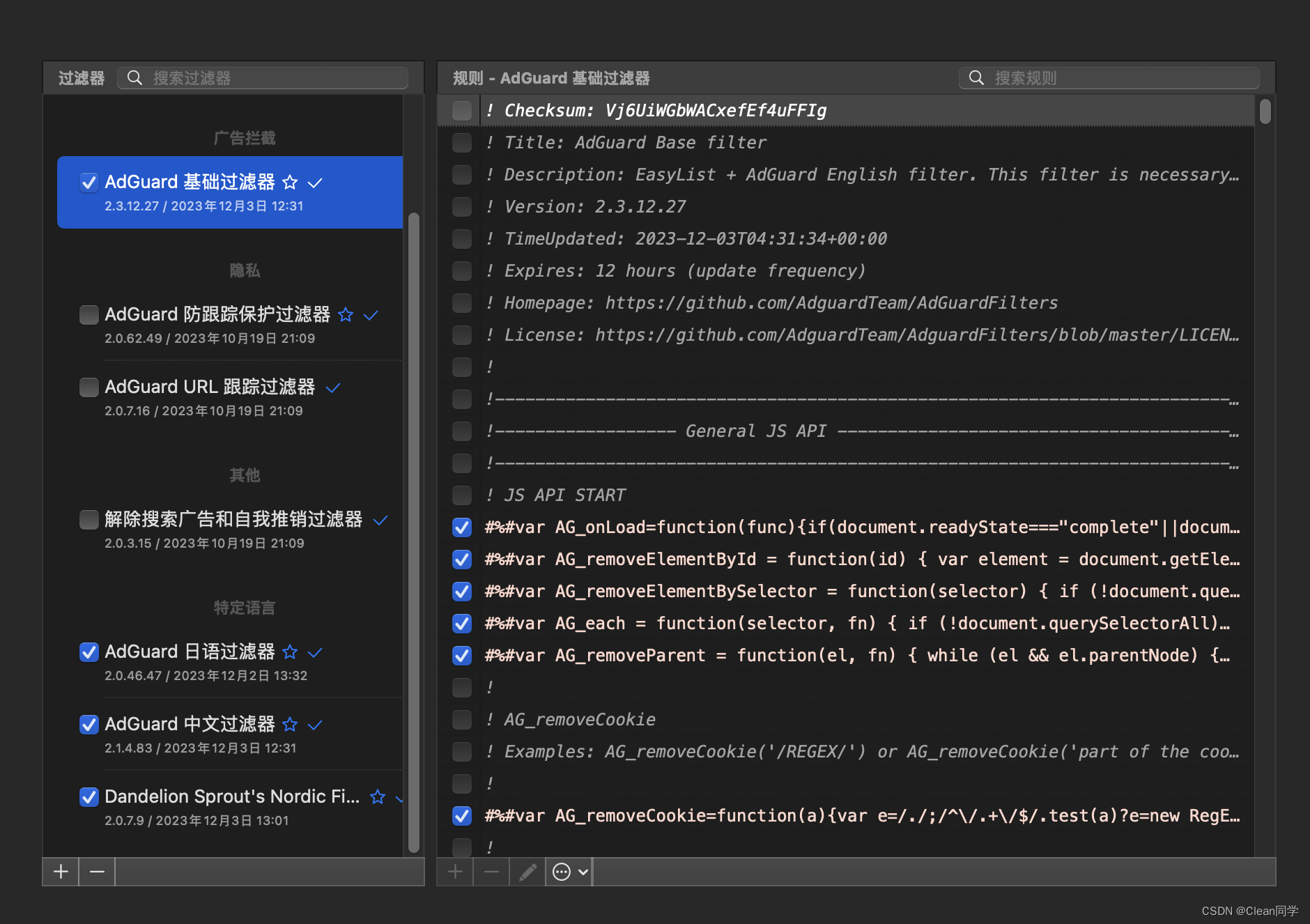Select the '! Expires: 12 hours' rule line
Image resolution: width=1310 pixels, height=924 pixels.
click(846, 271)
